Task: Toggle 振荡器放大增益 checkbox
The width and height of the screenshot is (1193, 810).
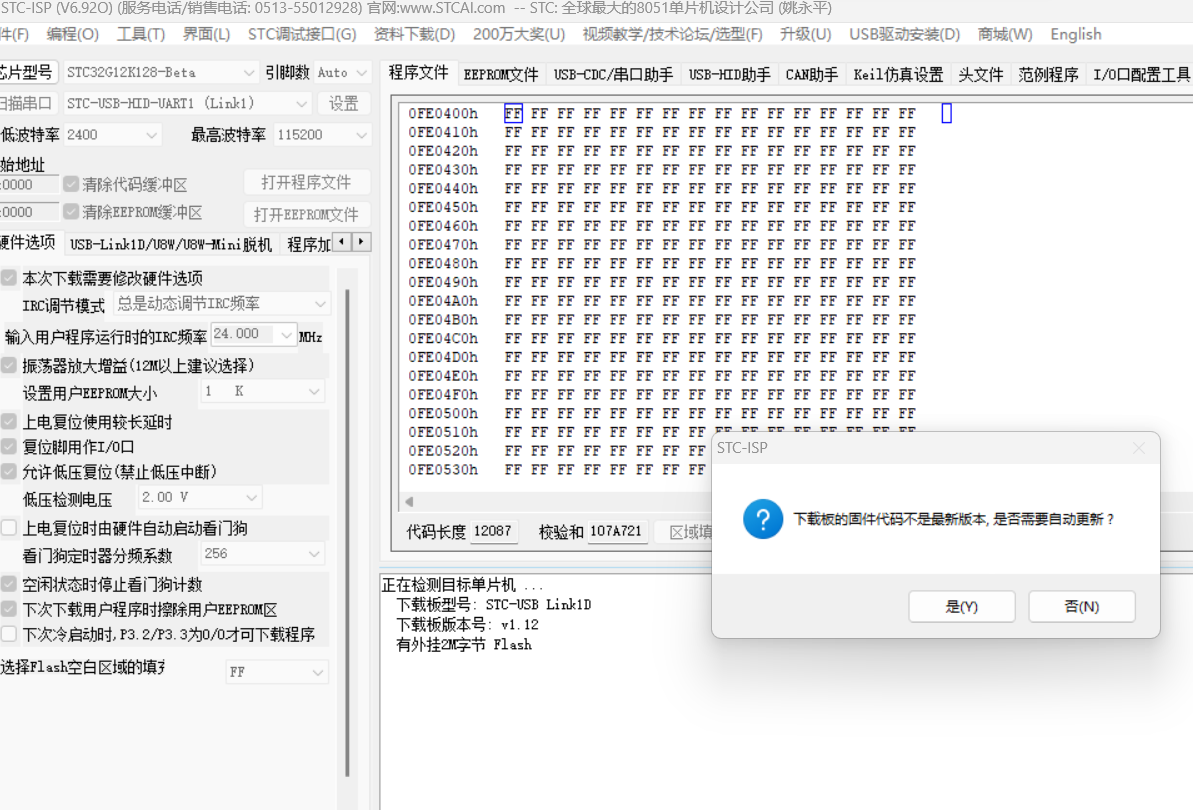Action: point(9,365)
